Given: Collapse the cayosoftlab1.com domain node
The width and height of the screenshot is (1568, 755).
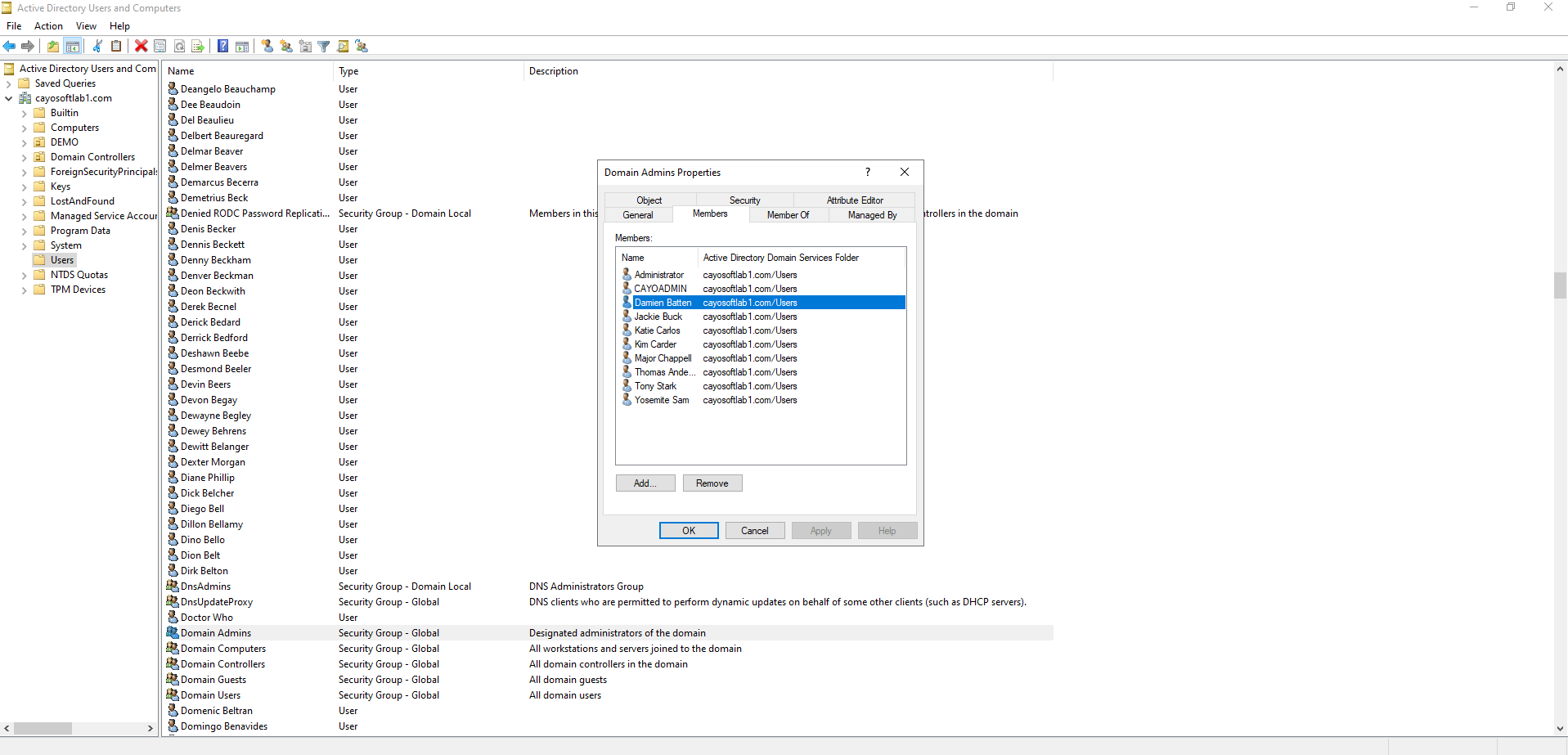Looking at the screenshot, I should tap(9, 99).
